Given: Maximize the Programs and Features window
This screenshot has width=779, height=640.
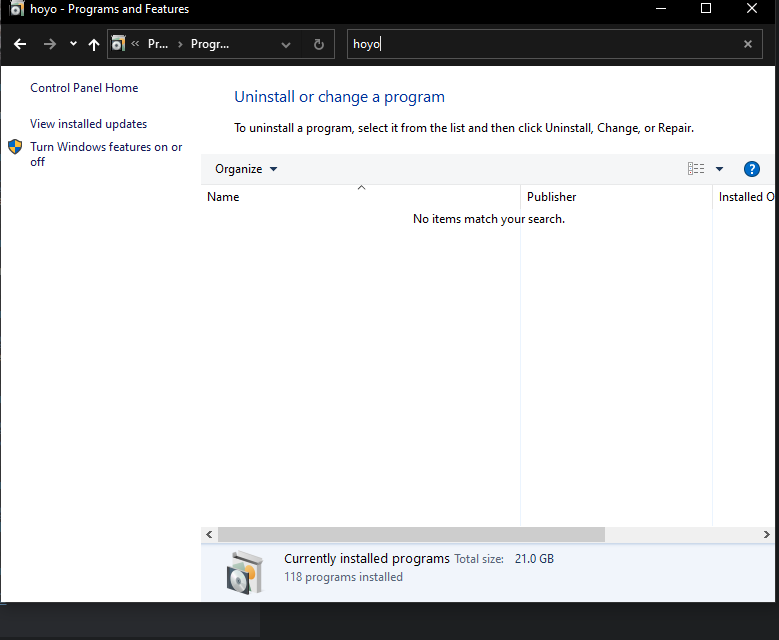Looking at the screenshot, I should pos(706,8).
